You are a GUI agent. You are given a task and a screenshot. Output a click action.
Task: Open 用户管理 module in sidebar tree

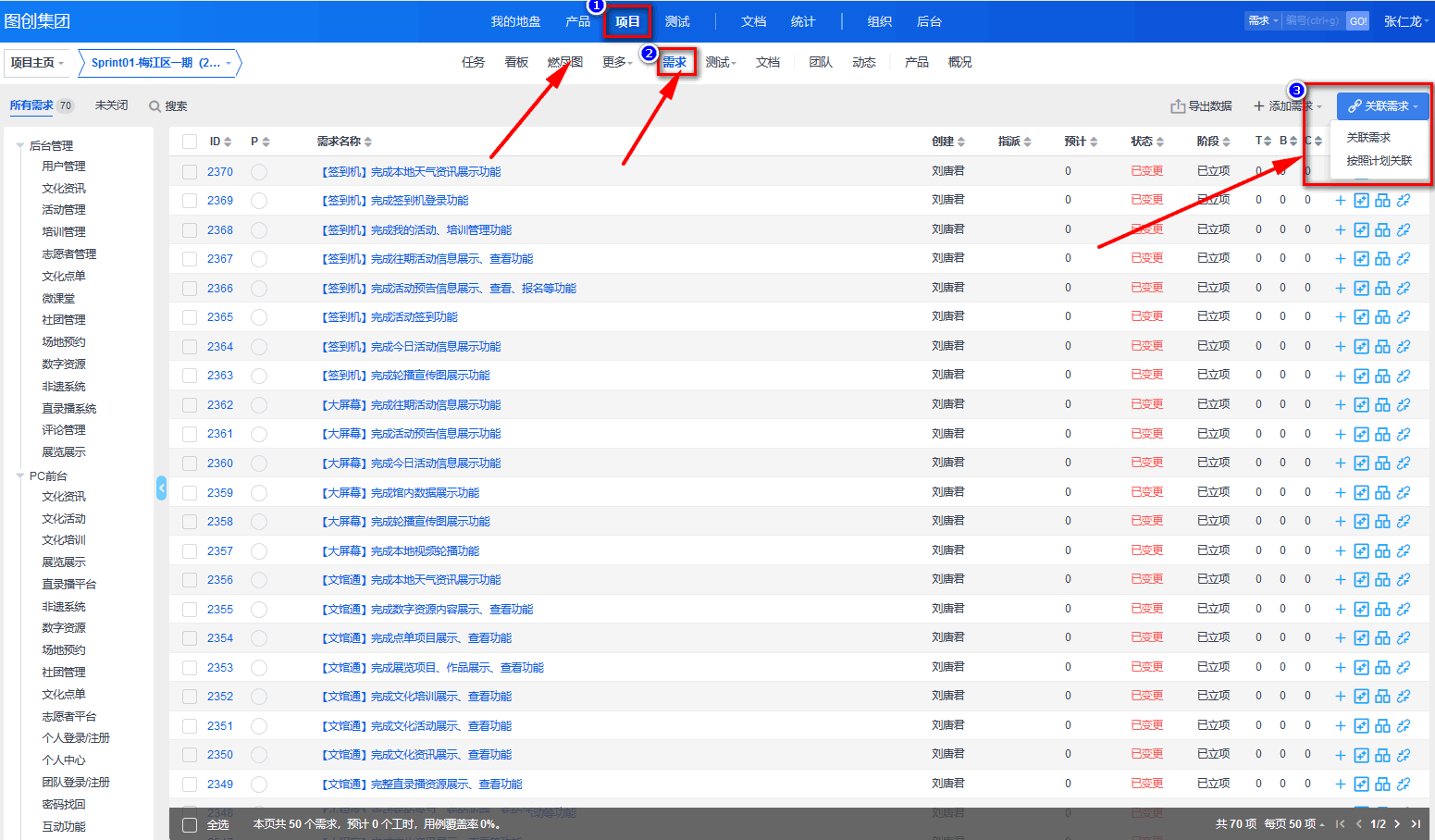point(64,167)
